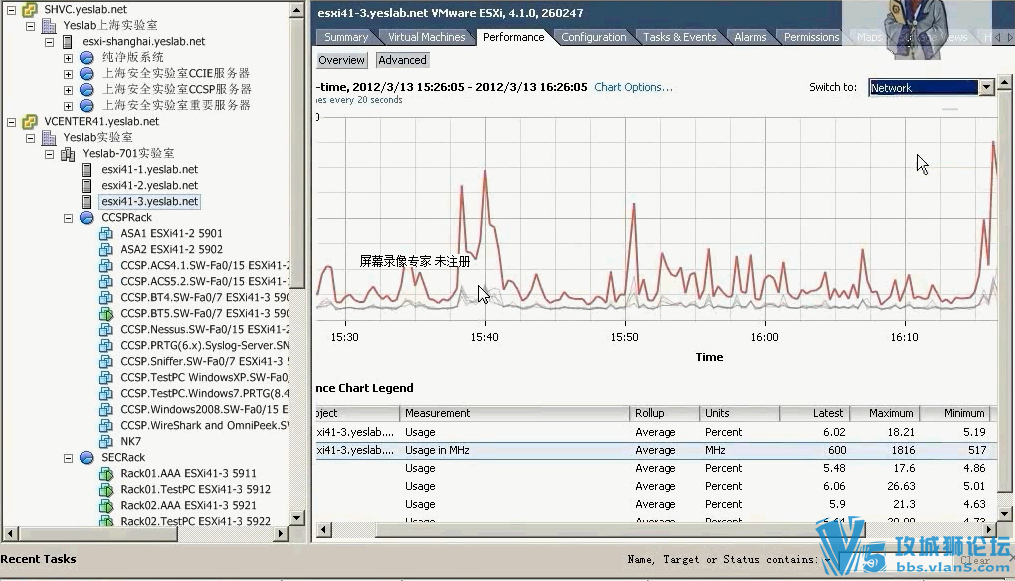This screenshot has height=581, width=1015.
Task: Switch to Advanced performance view
Action: click(402, 60)
